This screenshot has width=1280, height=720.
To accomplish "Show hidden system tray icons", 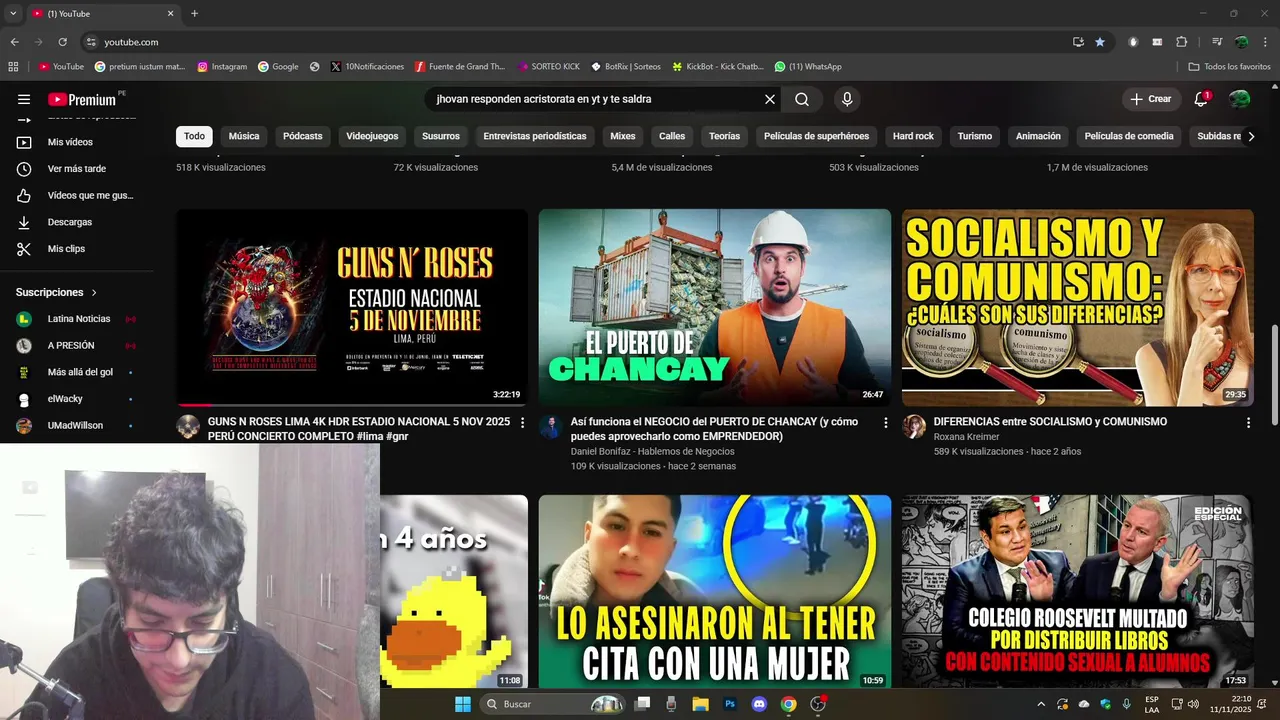I will pos(1041,704).
